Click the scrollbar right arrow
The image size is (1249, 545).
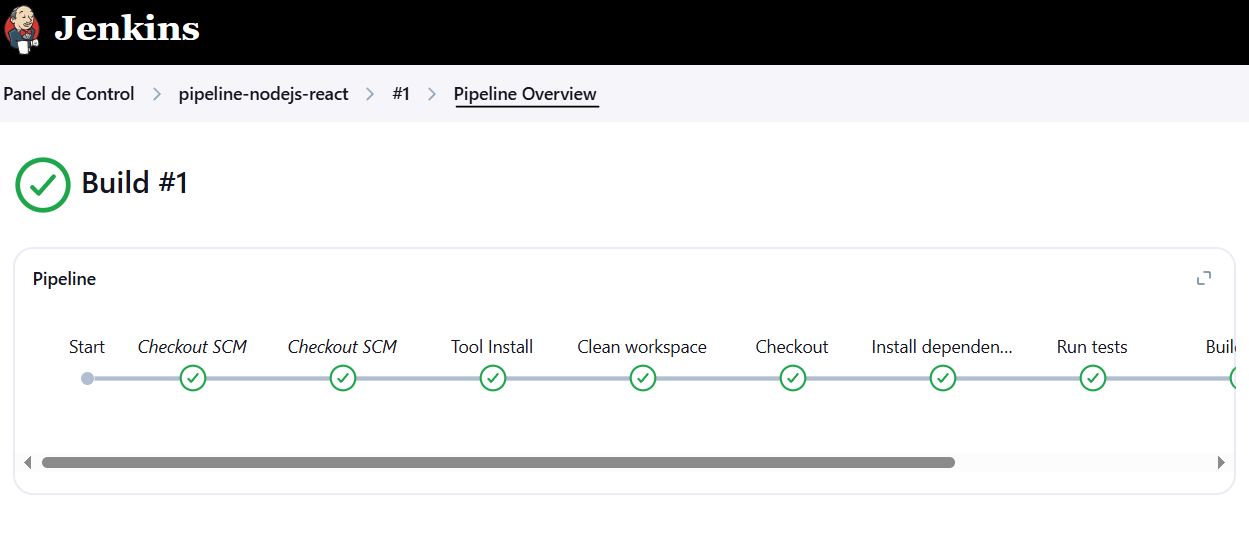coord(1221,462)
